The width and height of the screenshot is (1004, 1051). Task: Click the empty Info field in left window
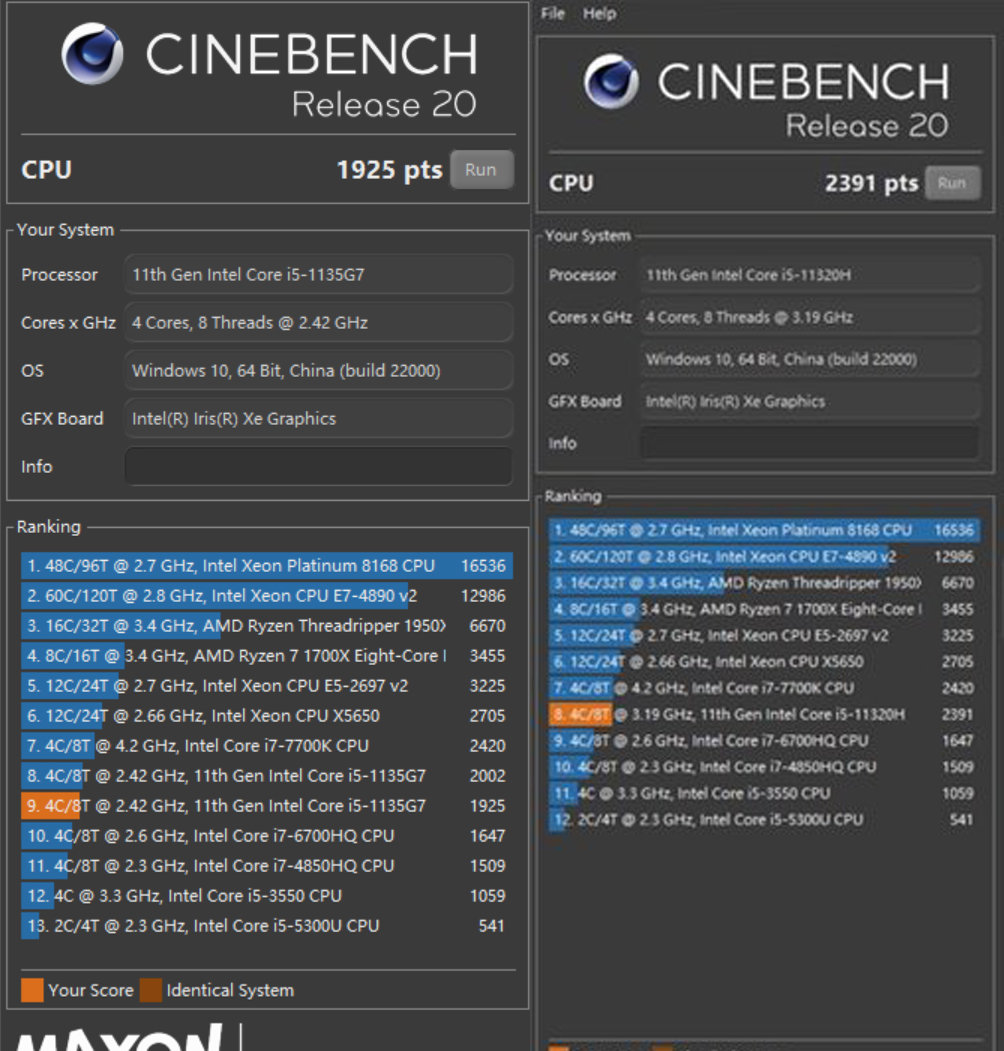point(318,467)
